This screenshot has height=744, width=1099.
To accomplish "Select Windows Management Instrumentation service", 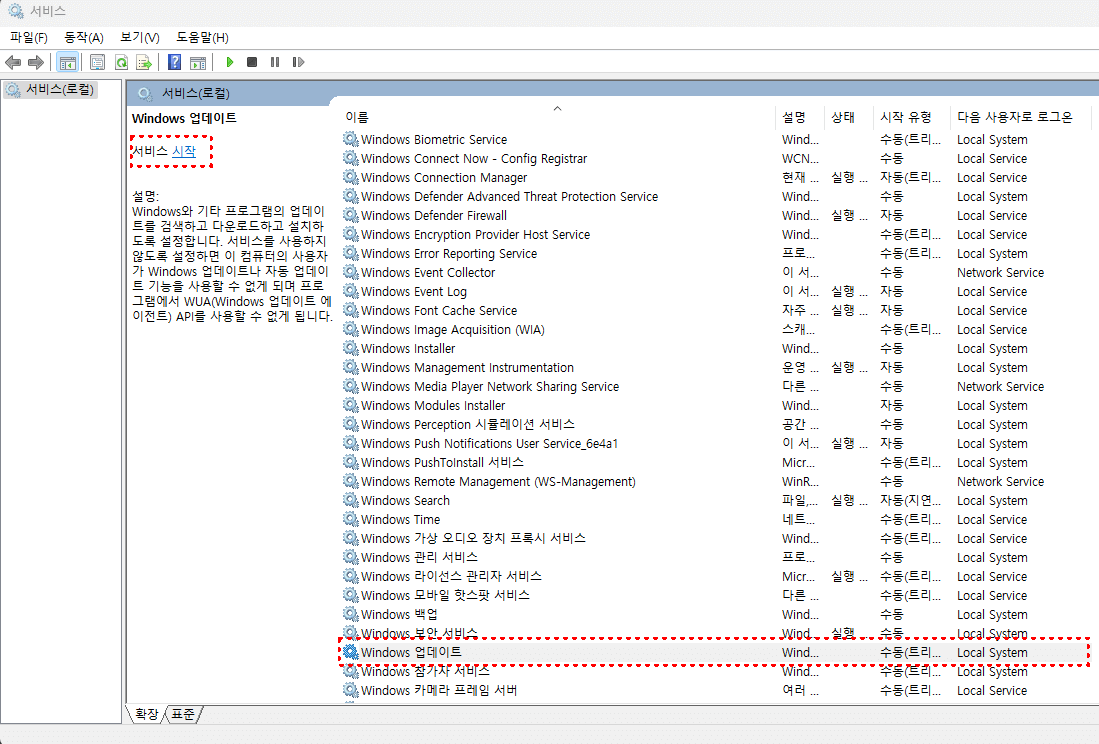I will 715,367.
